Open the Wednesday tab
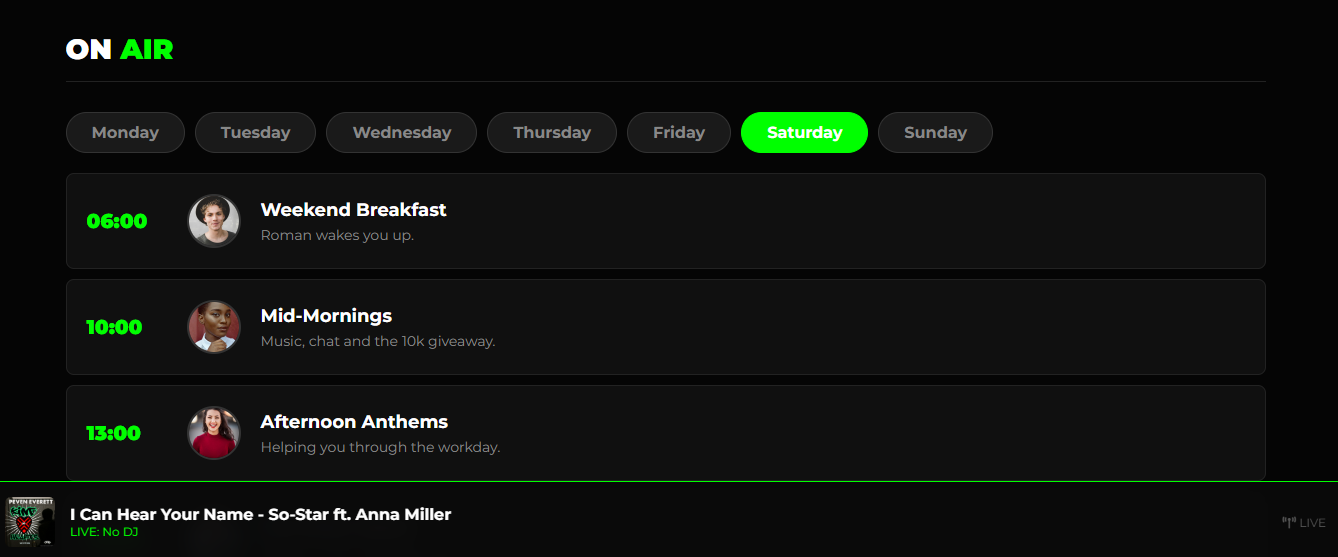 (x=401, y=132)
